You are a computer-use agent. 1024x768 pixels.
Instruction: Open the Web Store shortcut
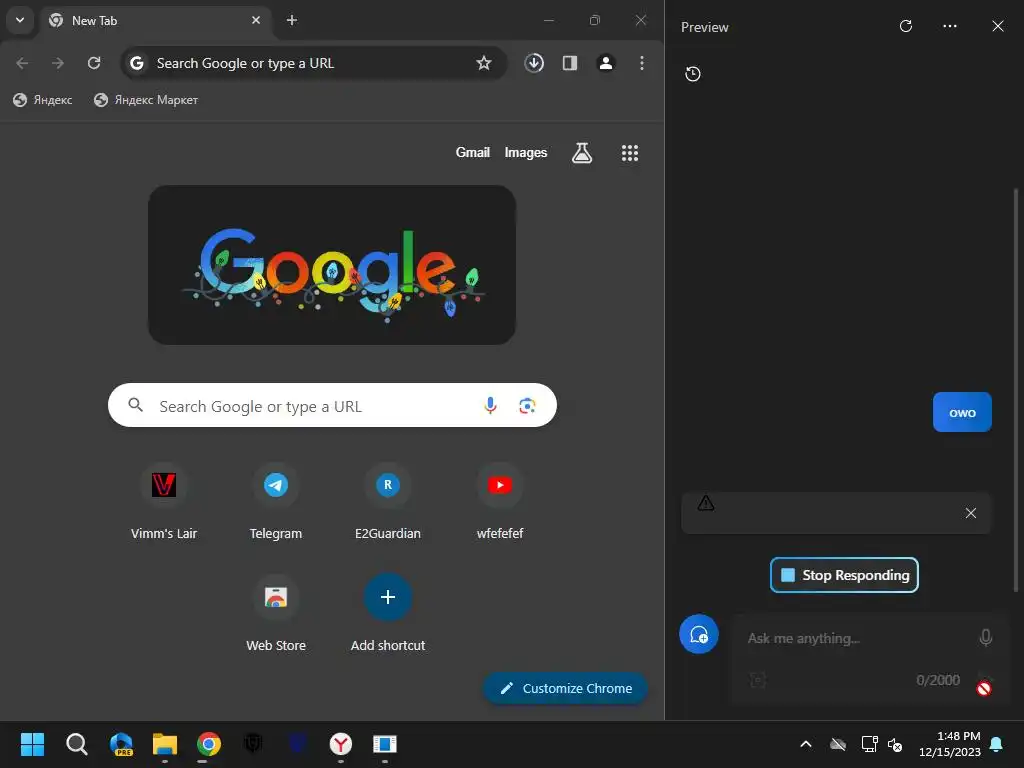(x=276, y=613)
